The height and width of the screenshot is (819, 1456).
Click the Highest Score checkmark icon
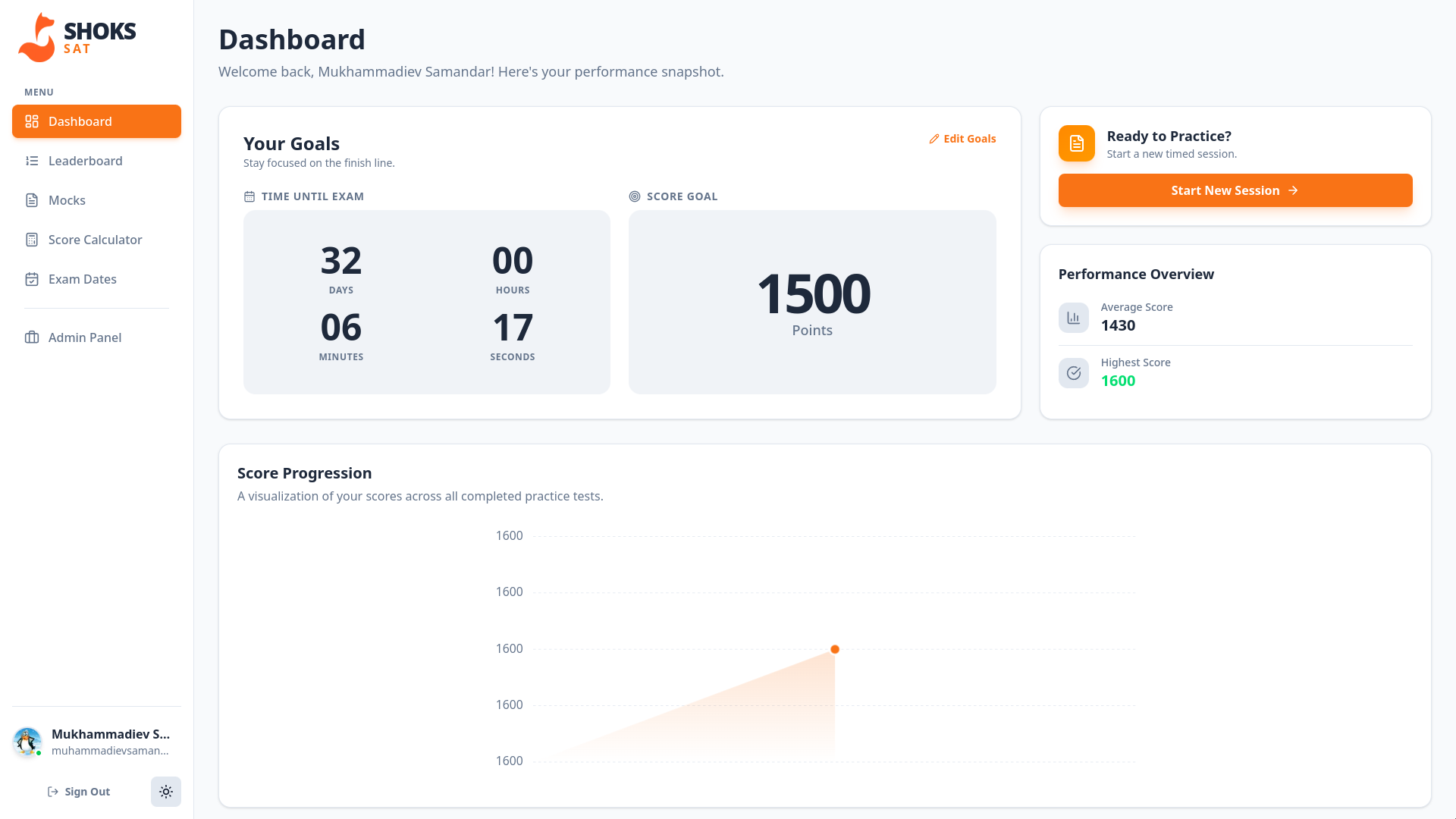pos(1073,373)
